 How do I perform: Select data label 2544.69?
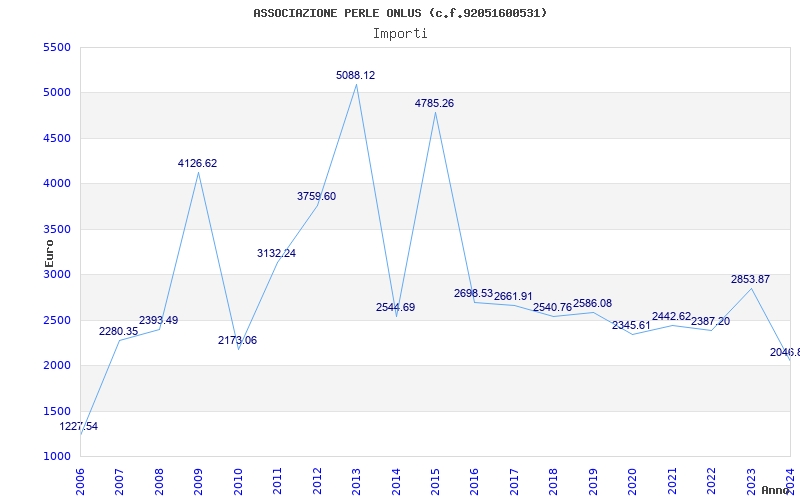[x=395, y=308]
